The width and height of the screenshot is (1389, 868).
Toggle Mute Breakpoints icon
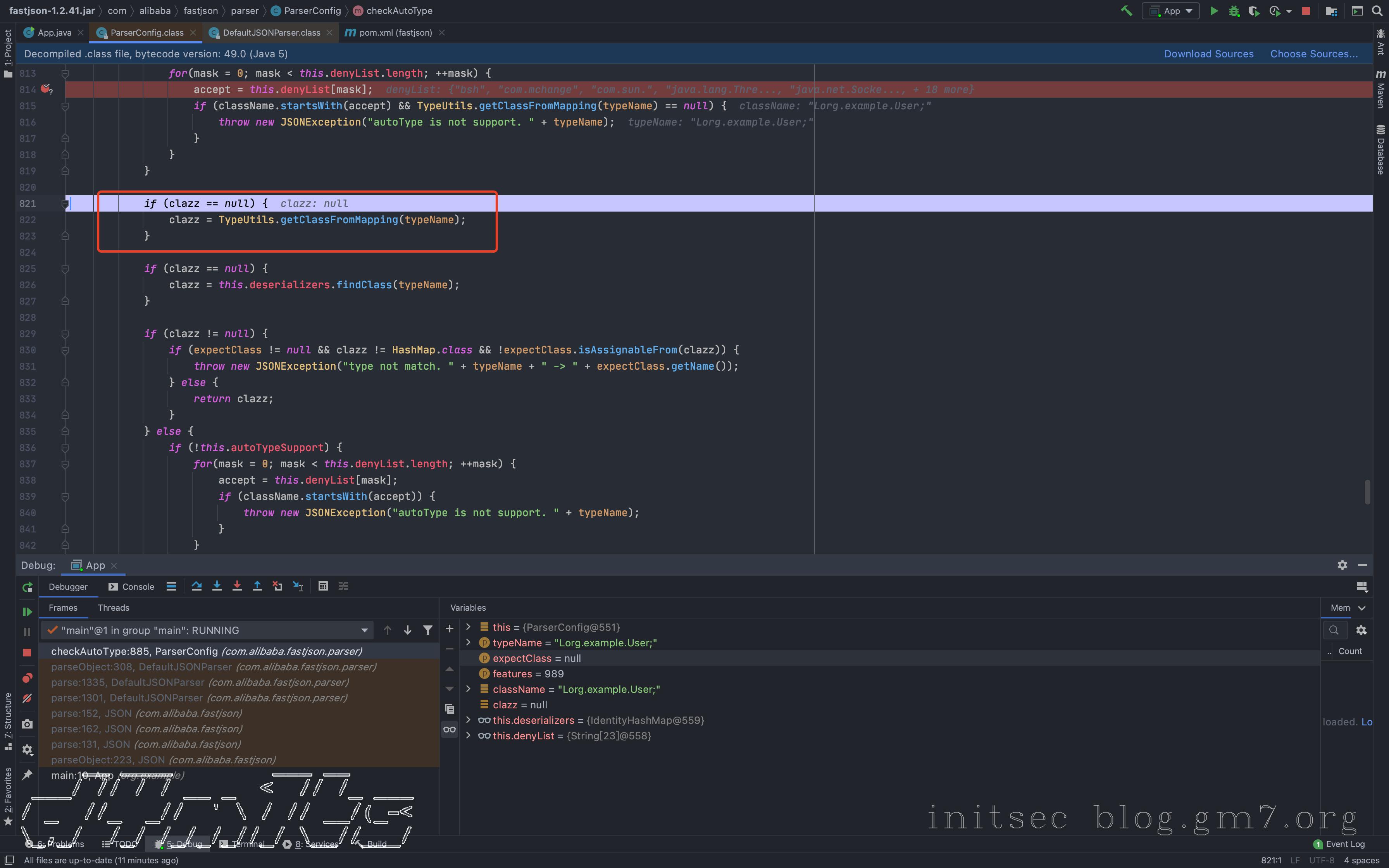point(27,699)
